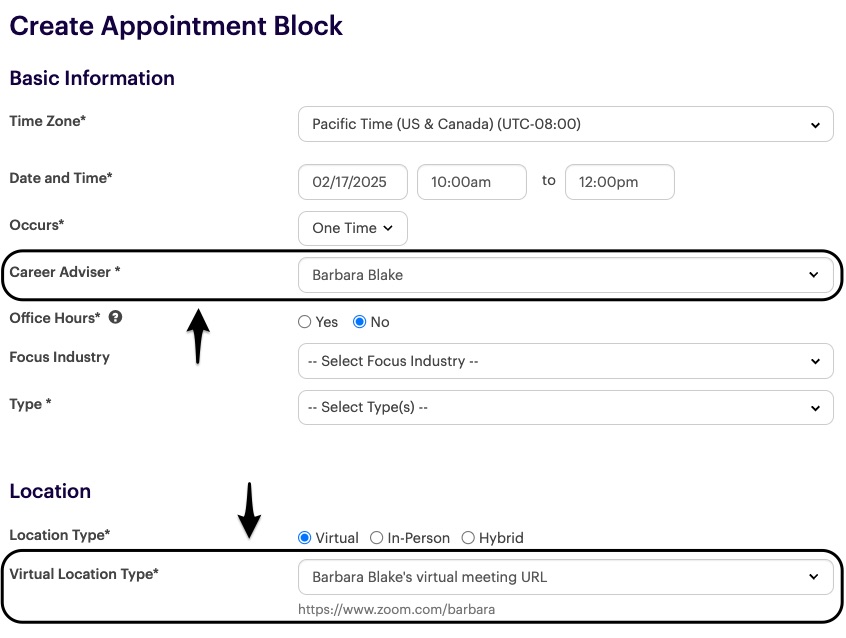Expand the Select Focus Industry dropdown
846x638 pixels.
(x=565, y=361)
